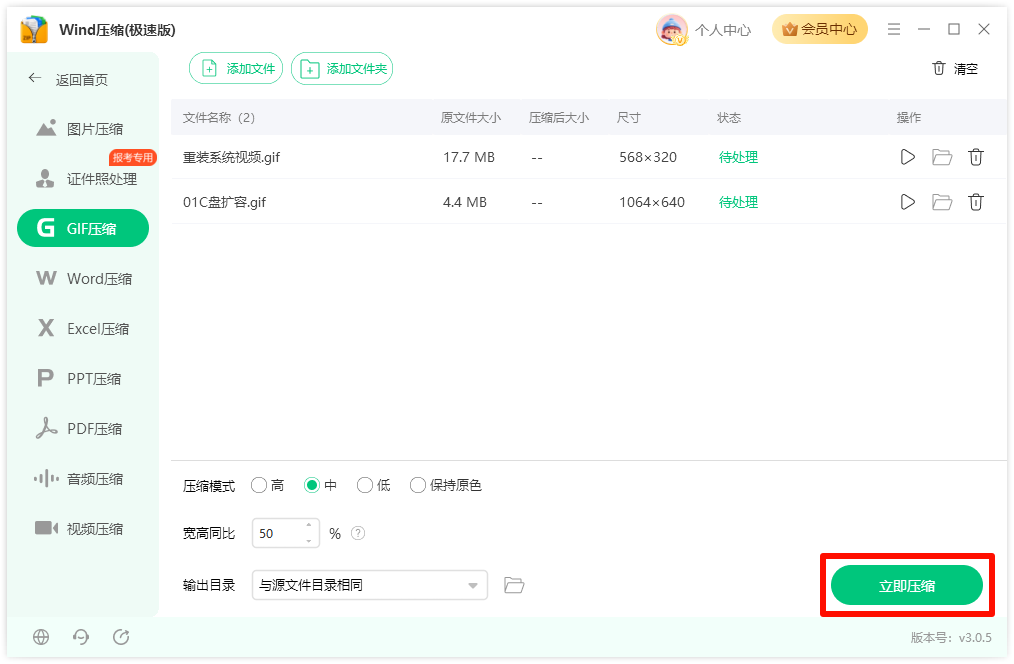This screenshot has width=1014, height=664.
Task: Open 视频压缩 in the sidebar
Action: [83, 529]
